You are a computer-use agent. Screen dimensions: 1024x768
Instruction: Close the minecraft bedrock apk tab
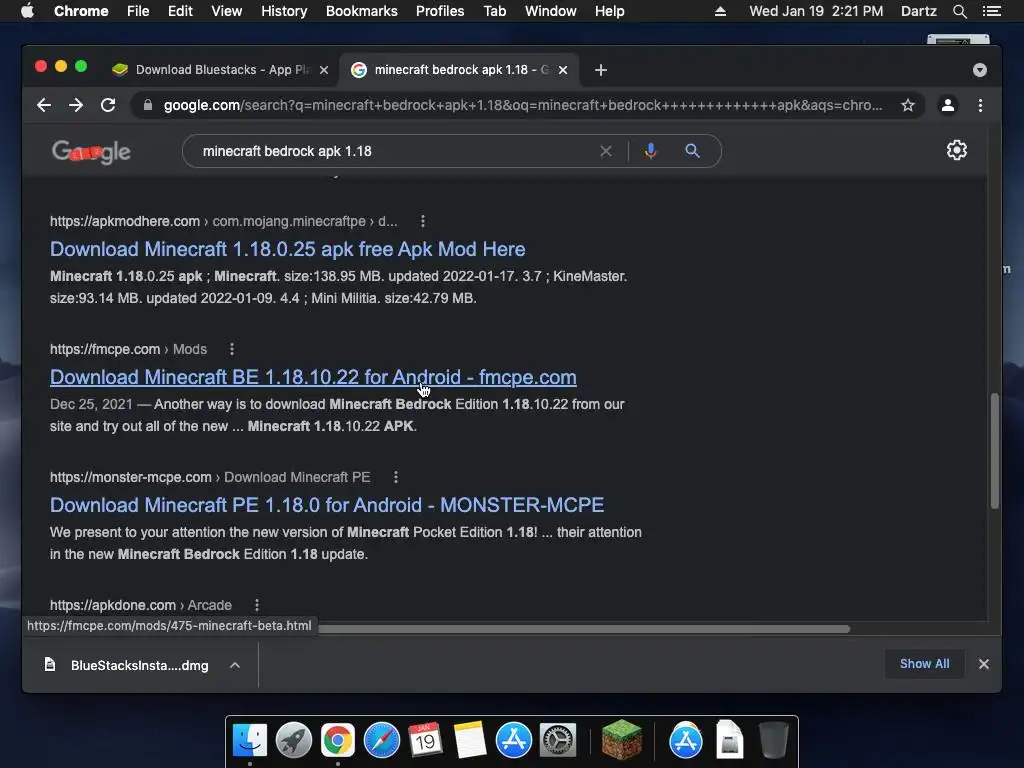(563, 70)
